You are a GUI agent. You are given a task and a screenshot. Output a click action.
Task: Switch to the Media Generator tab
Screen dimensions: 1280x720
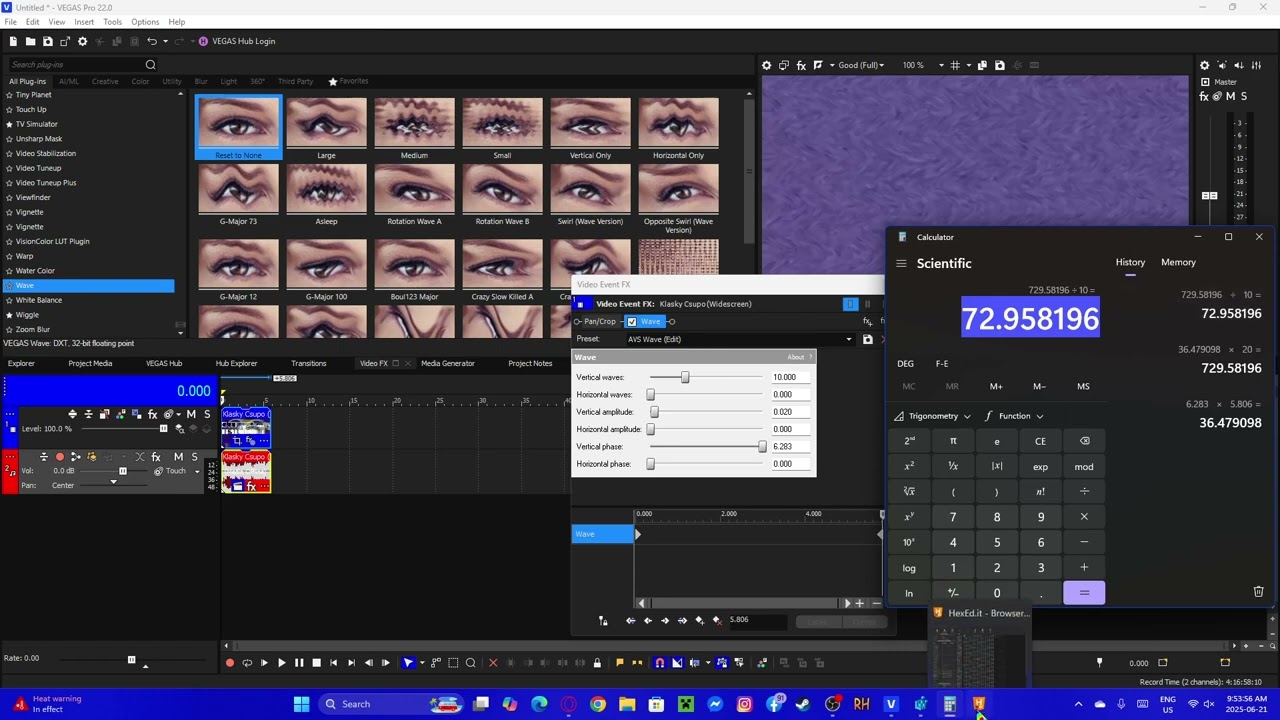(x=448, y=363)
